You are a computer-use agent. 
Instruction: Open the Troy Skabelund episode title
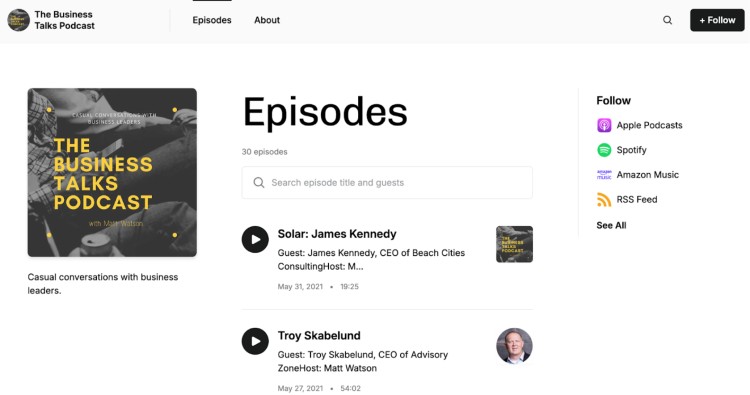click(319, 336)
